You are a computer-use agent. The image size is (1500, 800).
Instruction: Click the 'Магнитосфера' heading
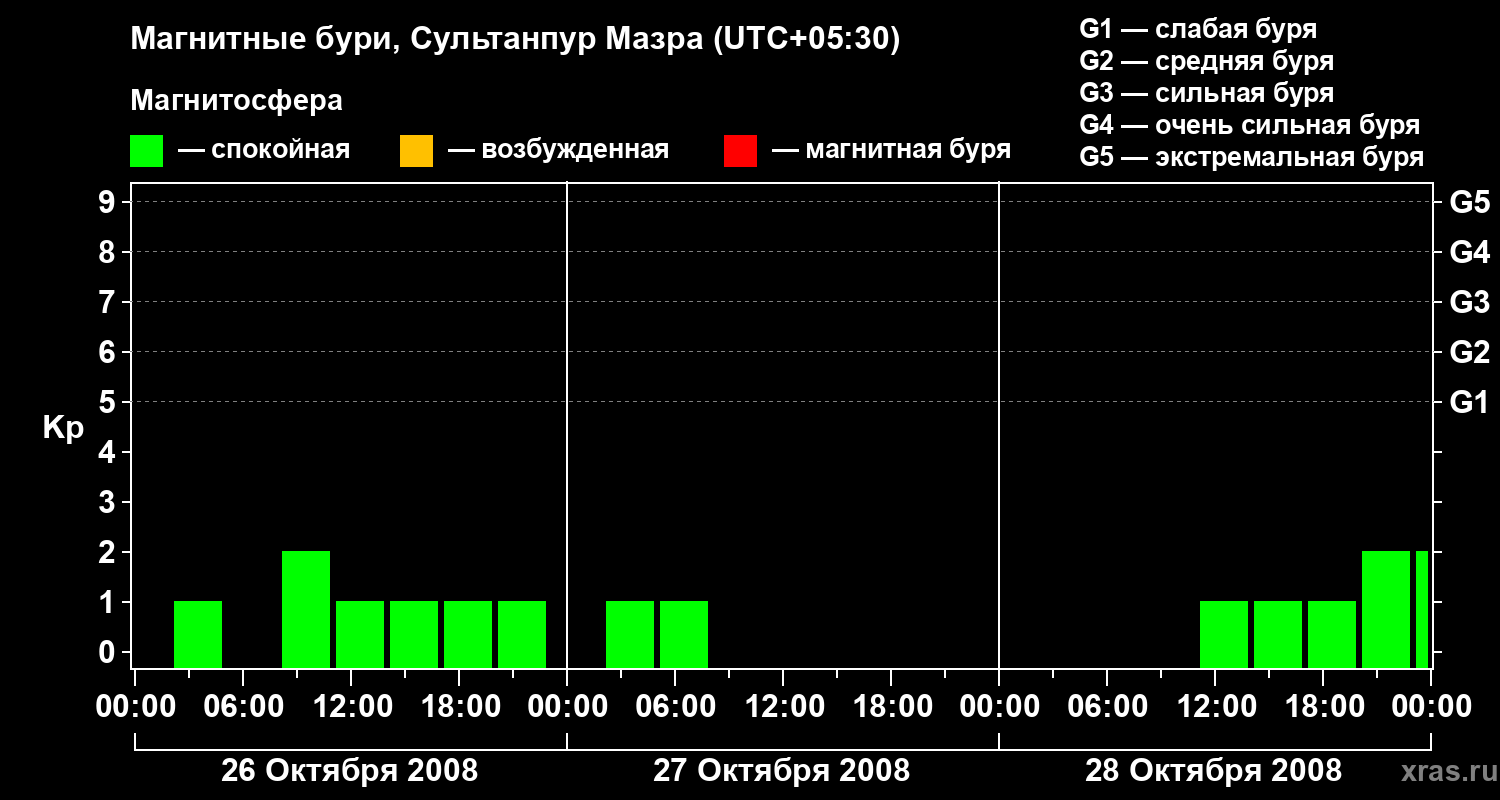[236, 101]
